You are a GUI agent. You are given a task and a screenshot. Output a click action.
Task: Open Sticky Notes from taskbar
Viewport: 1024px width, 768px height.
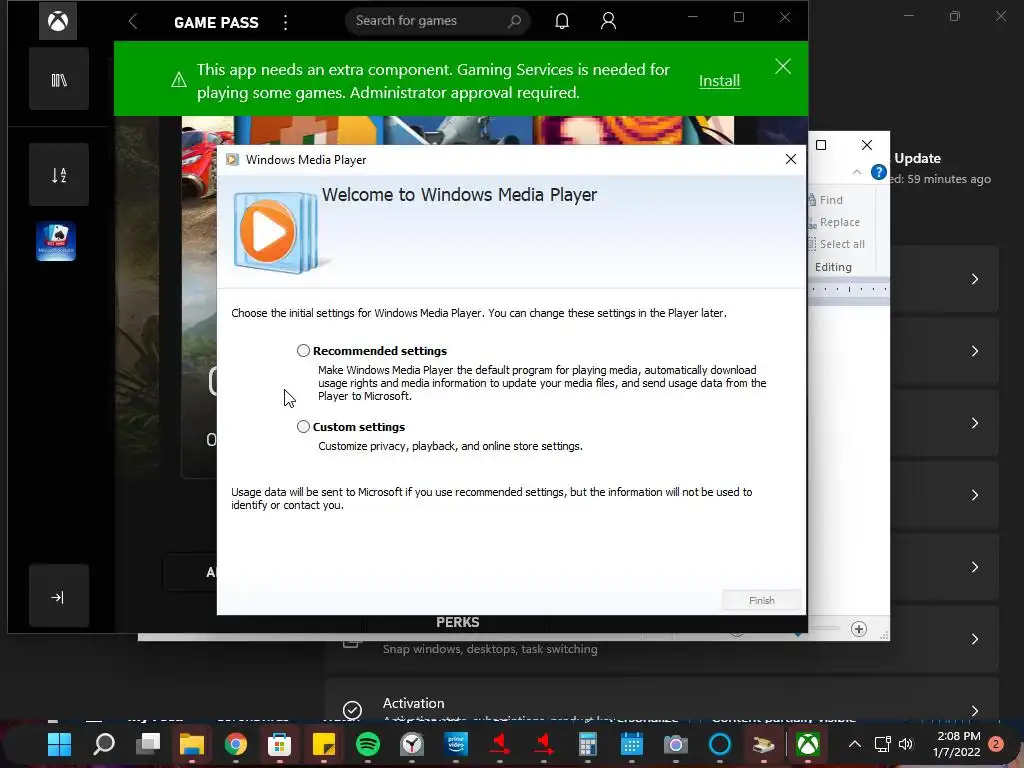(x=324, y=744)
